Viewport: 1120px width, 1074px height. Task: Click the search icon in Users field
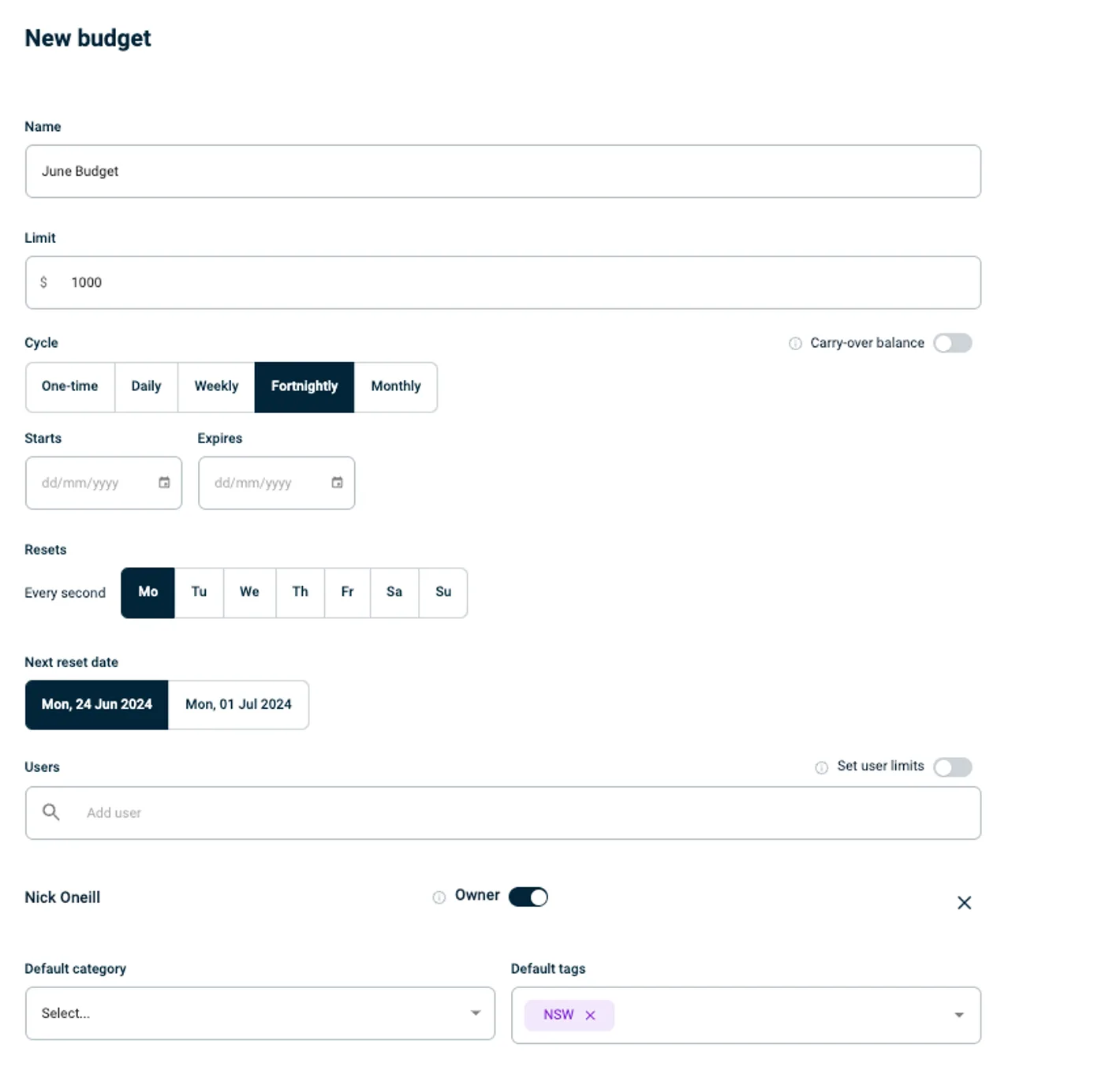point(50,812)
